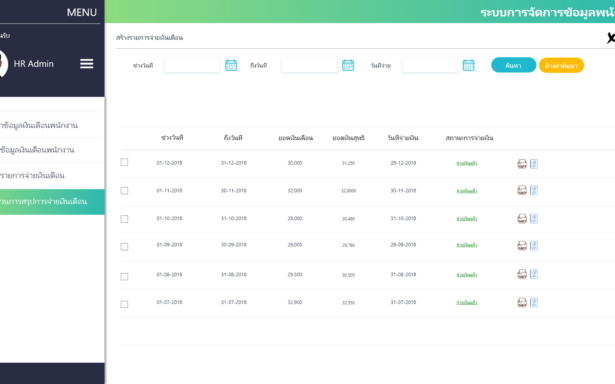The height and width of the screenshot is (384, 615).
Task: Click the ช่วงวันที่ table column header
Action: (x=172, y=138)
